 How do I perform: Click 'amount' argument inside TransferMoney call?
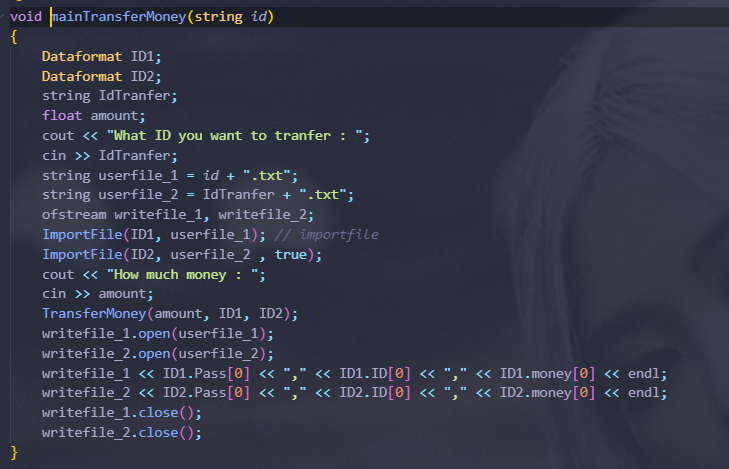coord(178,314)
